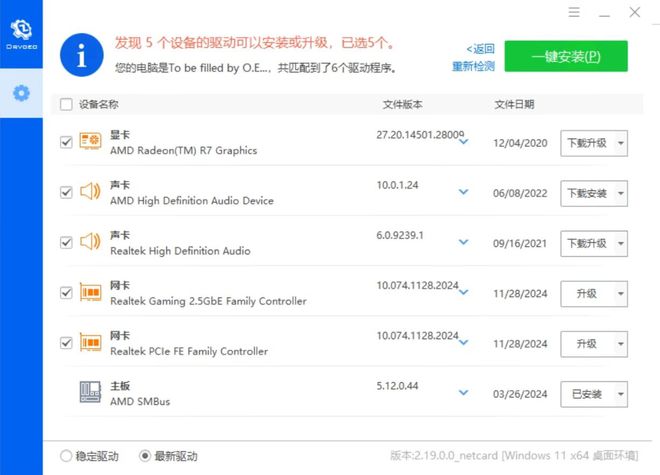Expand version dropdown for AMD Radeon R7 Graphics

pyautogui.click(x=463, y=142)
